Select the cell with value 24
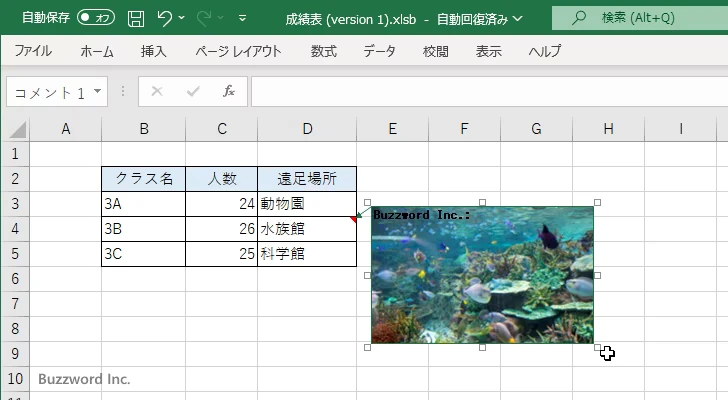This screenshot has height=400, width=728. [221, 204]
